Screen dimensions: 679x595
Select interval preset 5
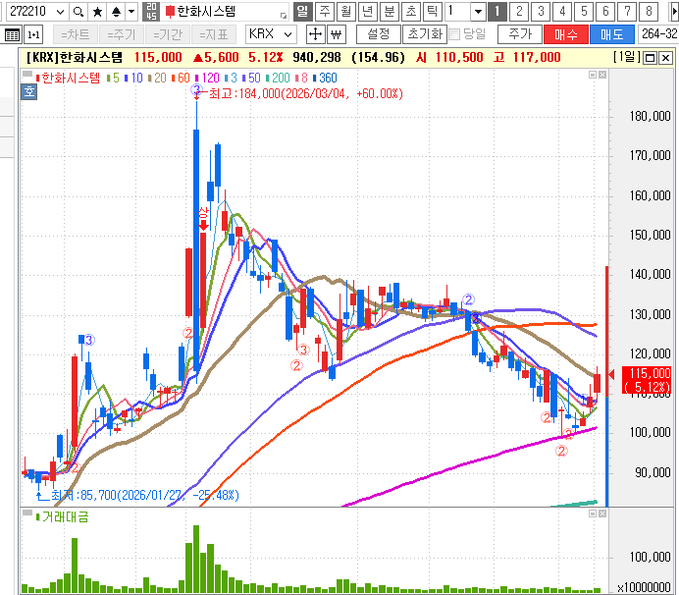coord(584,11)
